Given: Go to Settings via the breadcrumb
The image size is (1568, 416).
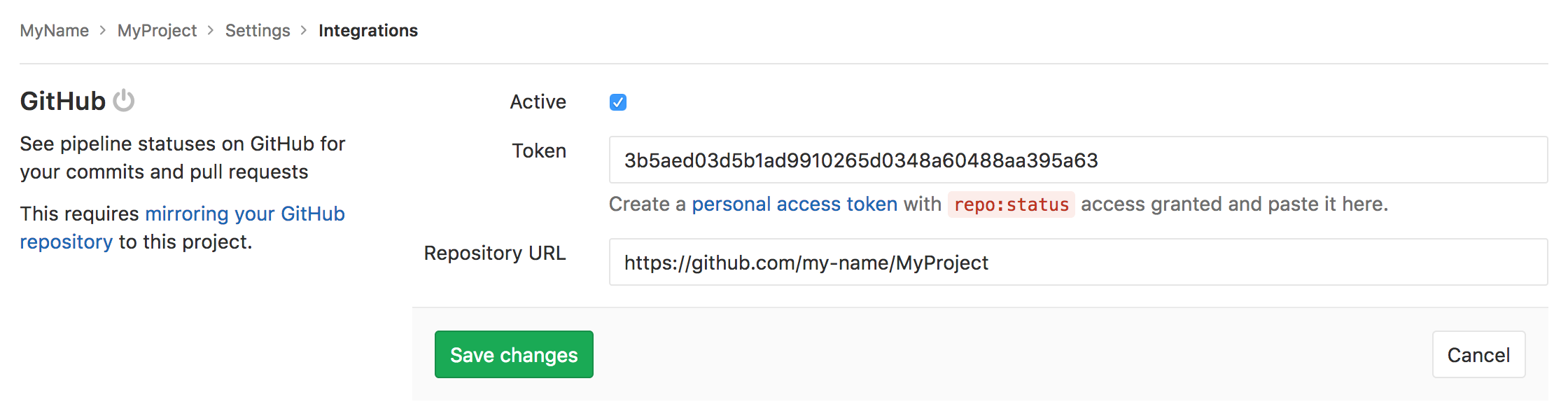Looking at the screenshot, I should [257, 30].
